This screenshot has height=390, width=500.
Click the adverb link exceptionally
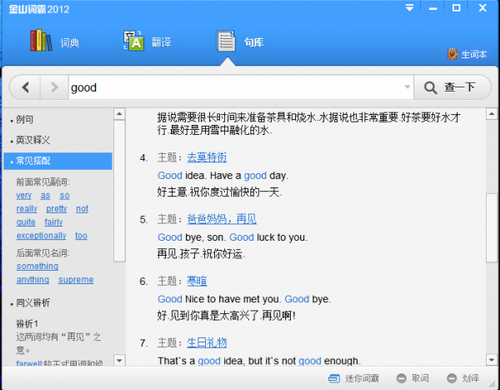pos(41,236)
